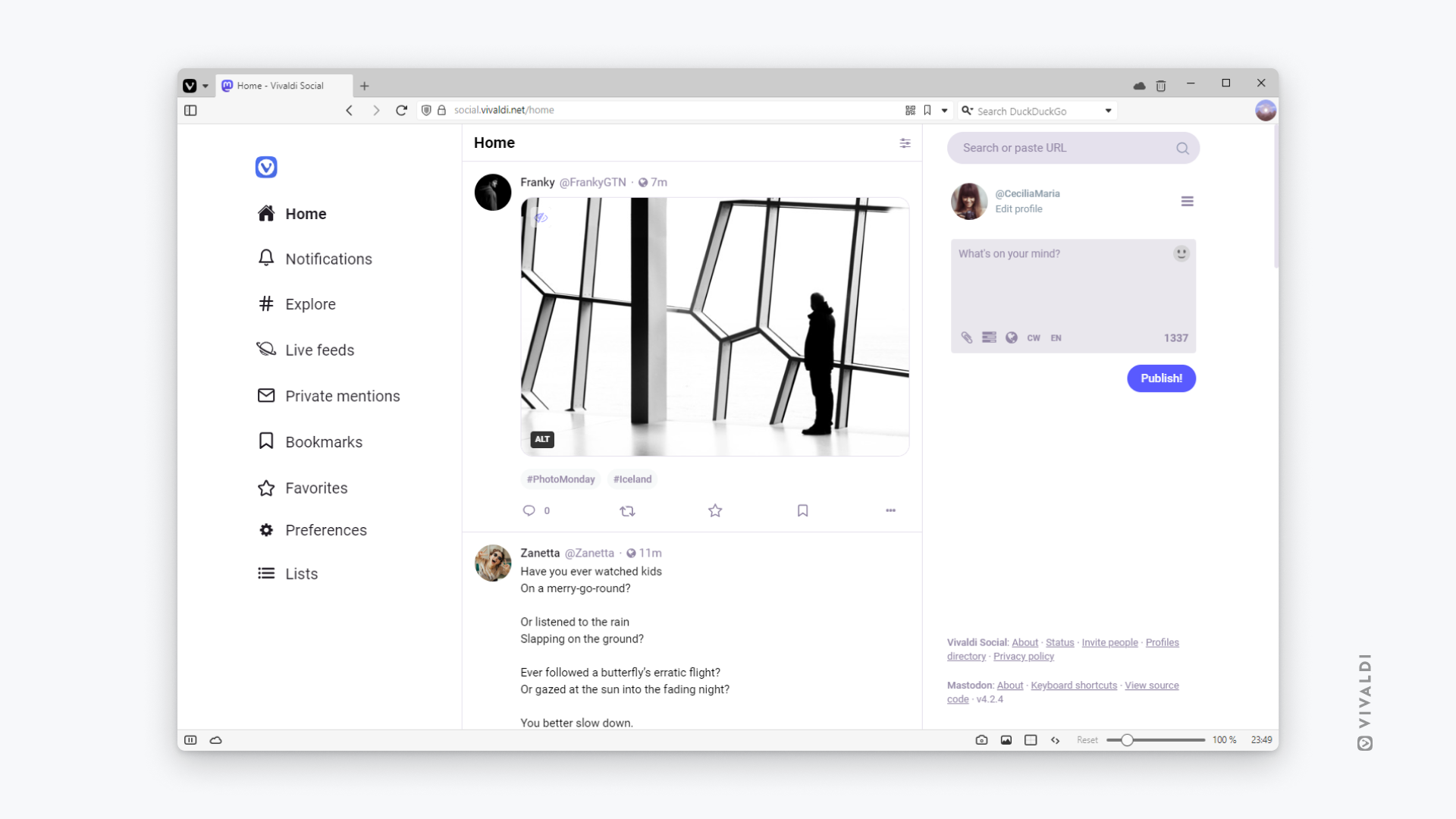Click the repost icon on Franky's post
Screen dimensions: 1456x819
tap(627, 510)
